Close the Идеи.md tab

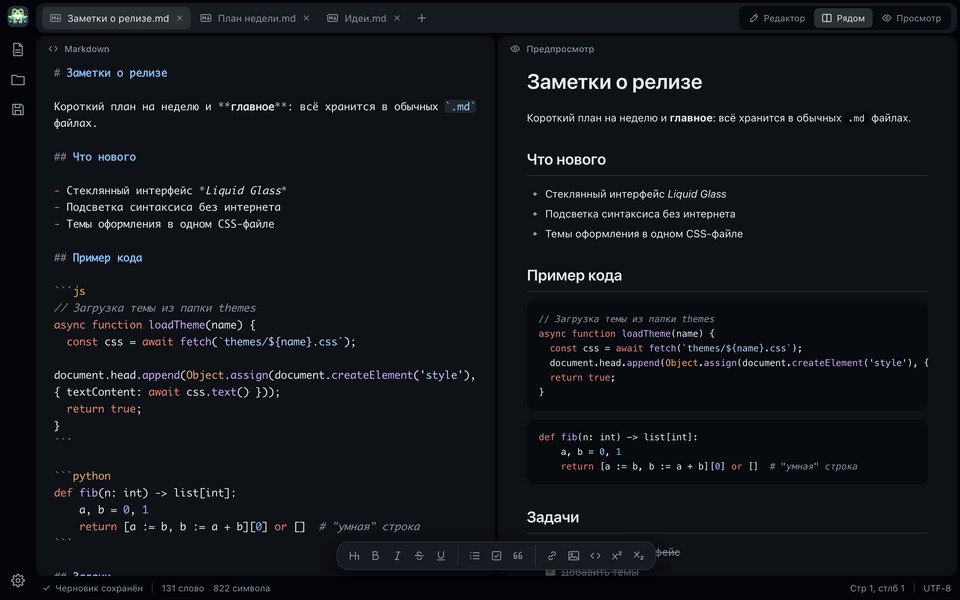pos(397,18)
